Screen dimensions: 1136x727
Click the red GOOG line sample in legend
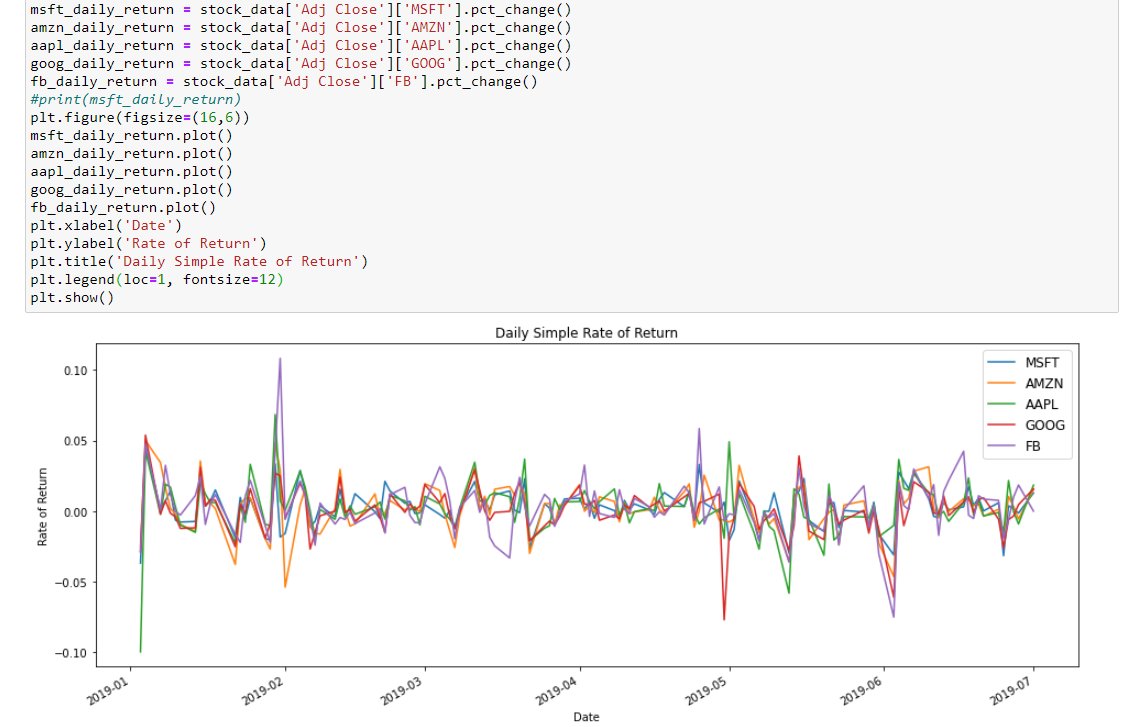click(1002, 425)
